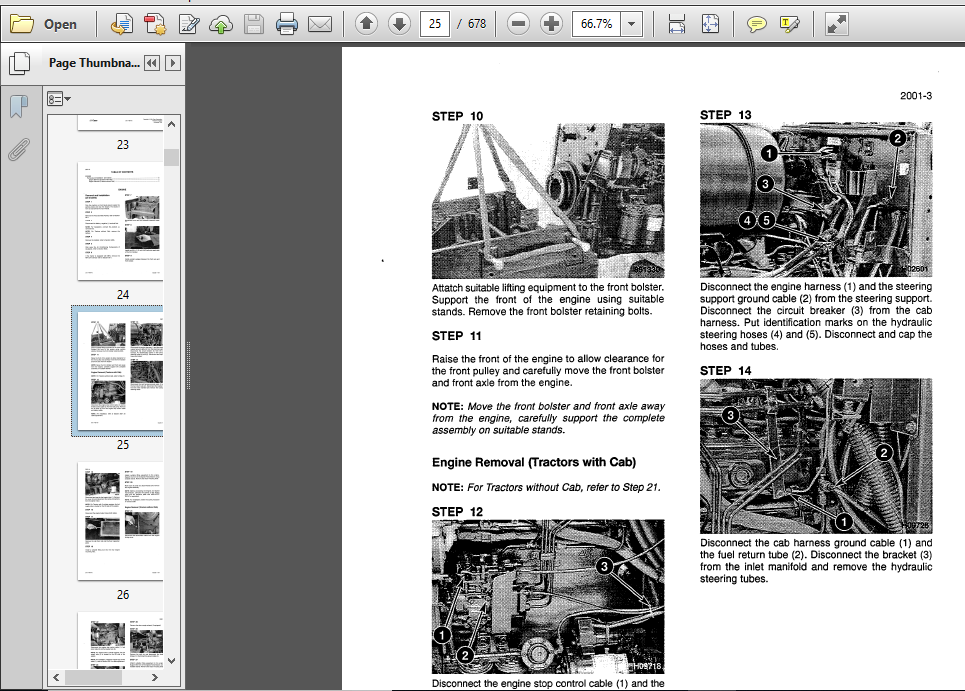965x691 pixels.
Task: Click the 'STEP 10' heading
Action: (457, 116)
